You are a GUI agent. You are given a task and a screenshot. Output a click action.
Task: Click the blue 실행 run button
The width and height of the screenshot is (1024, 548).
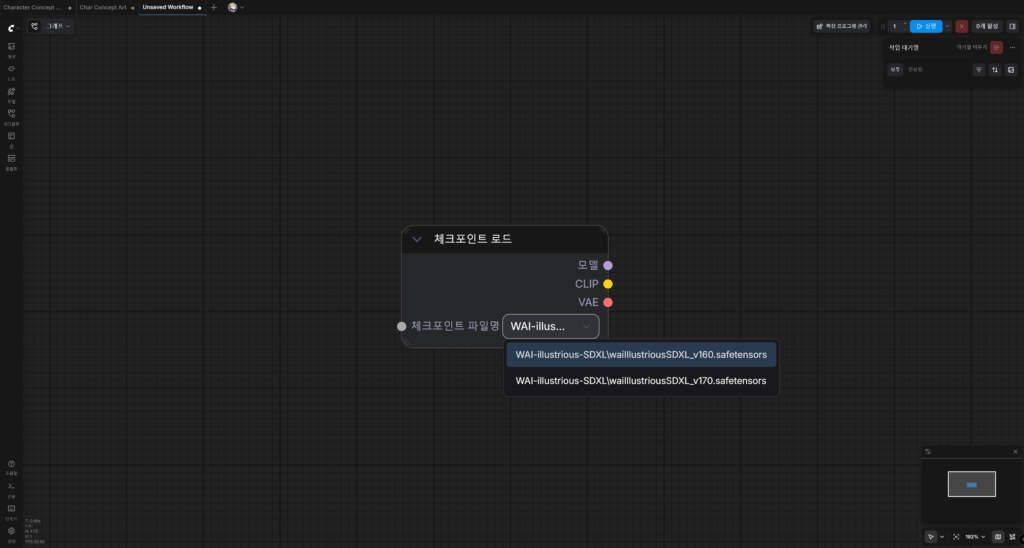(926, 27)
